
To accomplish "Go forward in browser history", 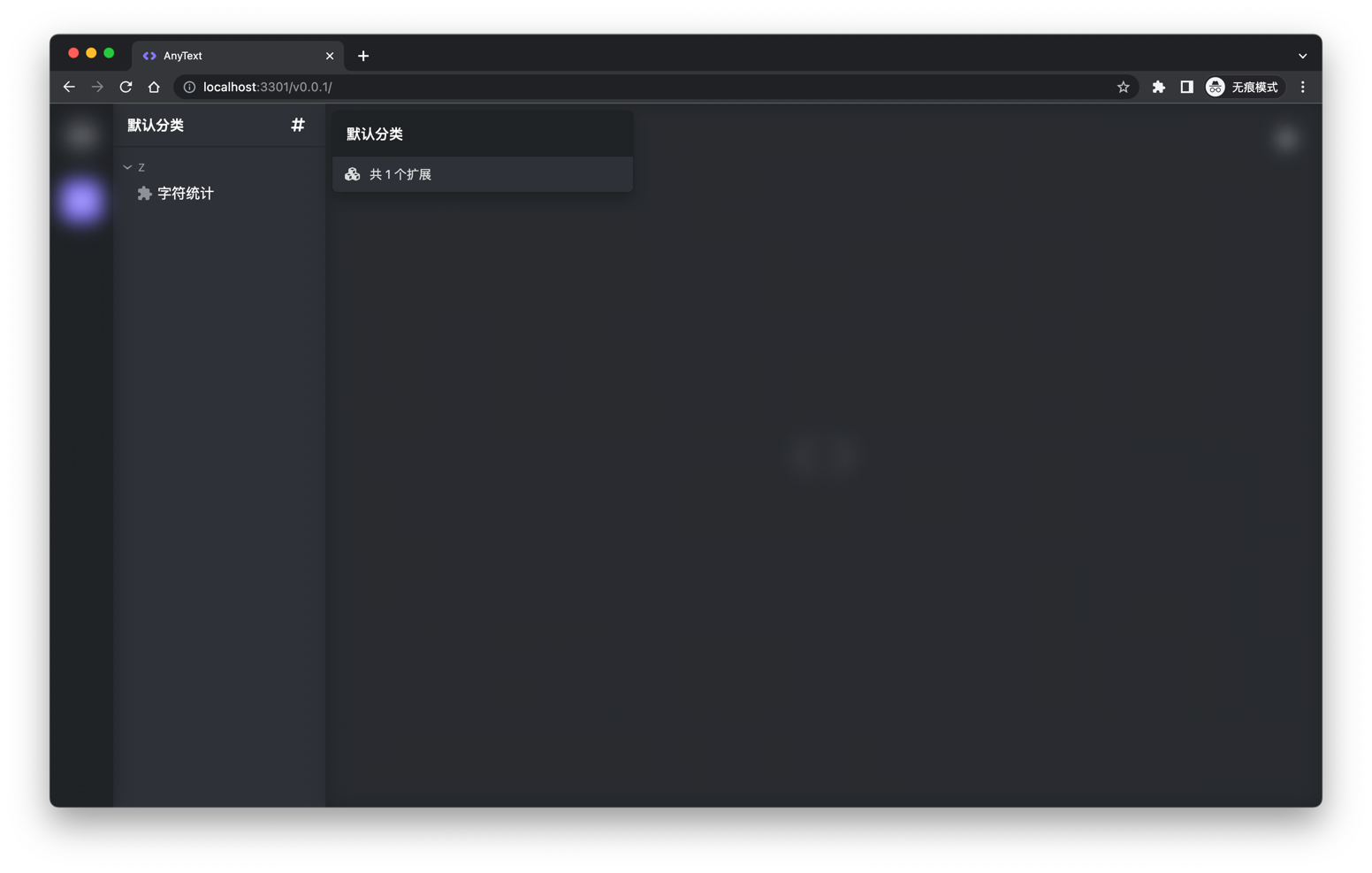I will (97, 87).
